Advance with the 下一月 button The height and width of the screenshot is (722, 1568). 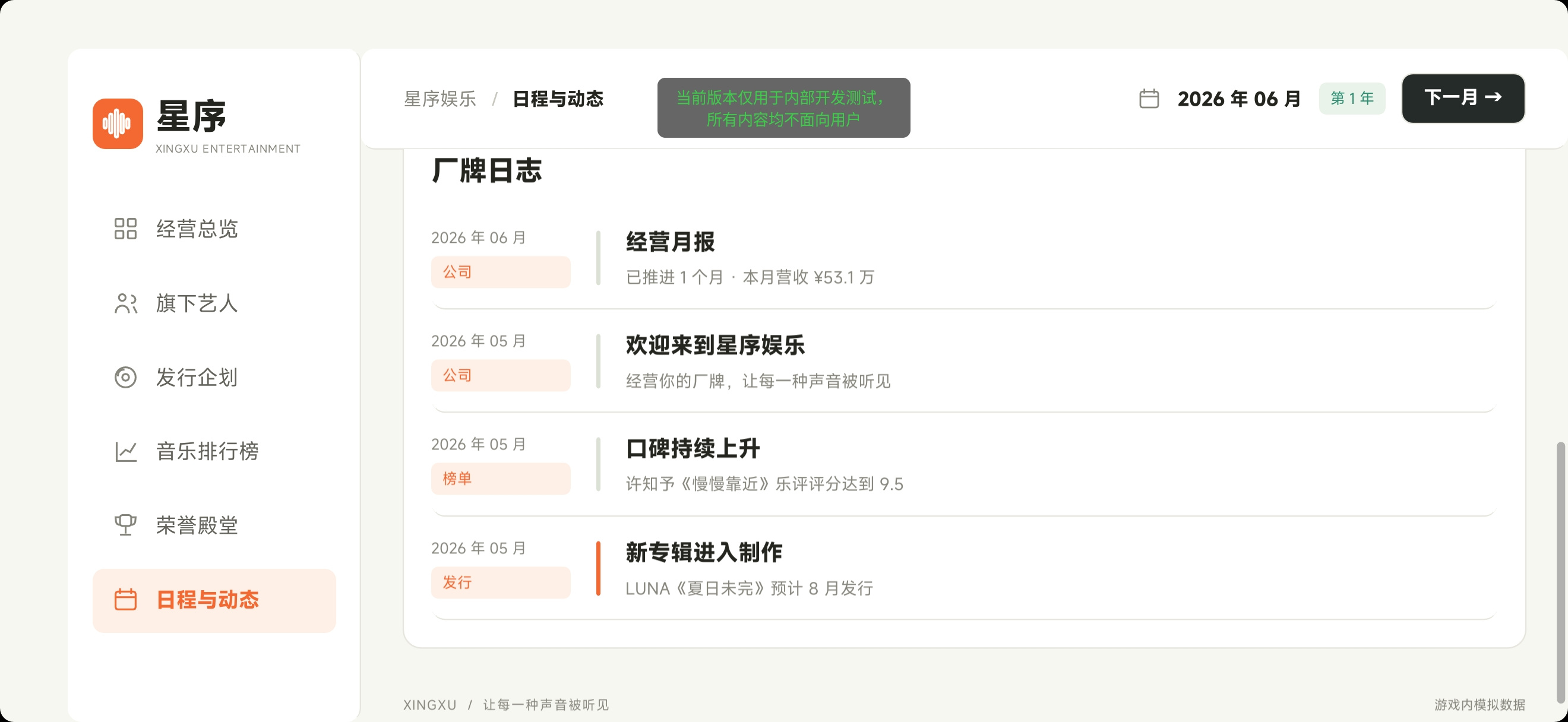pos(1463,98)
